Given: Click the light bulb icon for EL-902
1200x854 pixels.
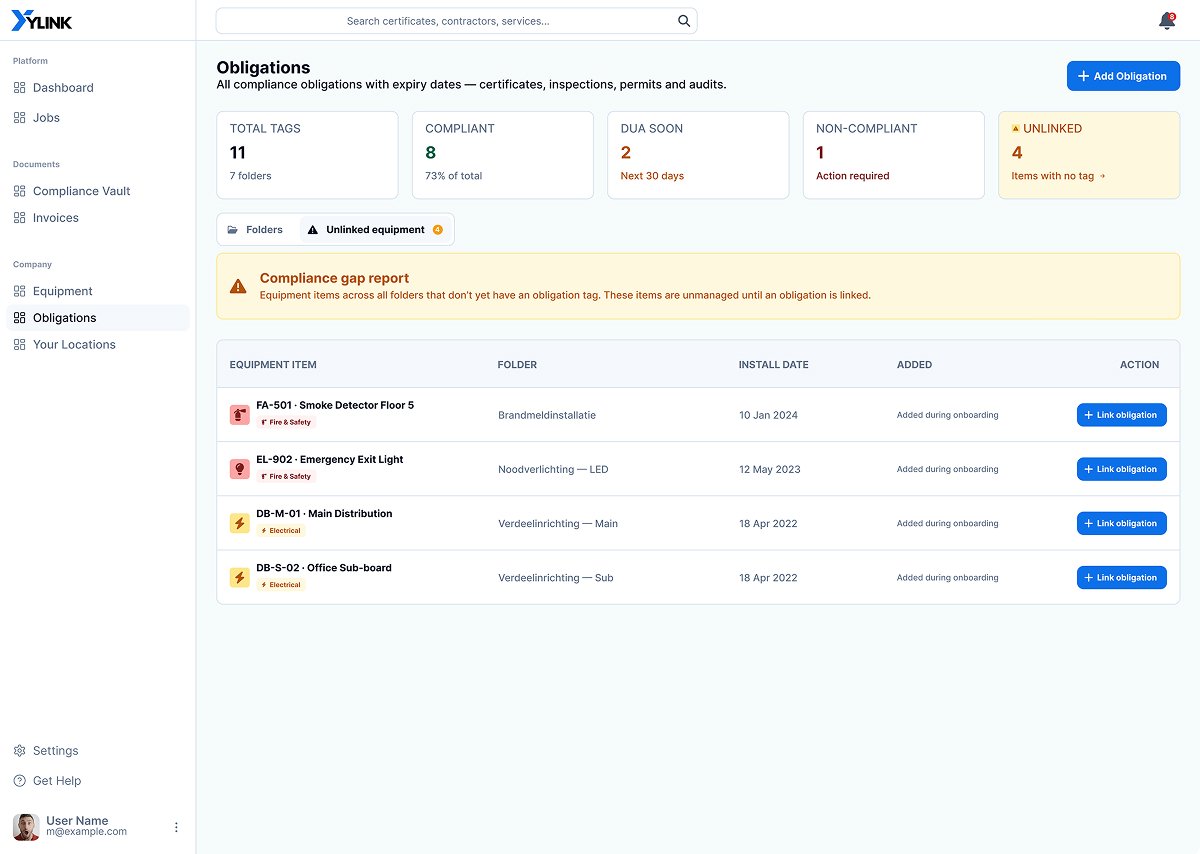Looking at the screenshot, I should point(240,468).
